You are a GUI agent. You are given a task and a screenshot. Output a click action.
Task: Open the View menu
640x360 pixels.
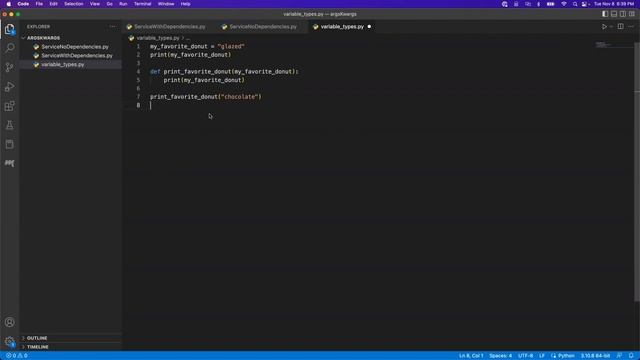(95, 4)
